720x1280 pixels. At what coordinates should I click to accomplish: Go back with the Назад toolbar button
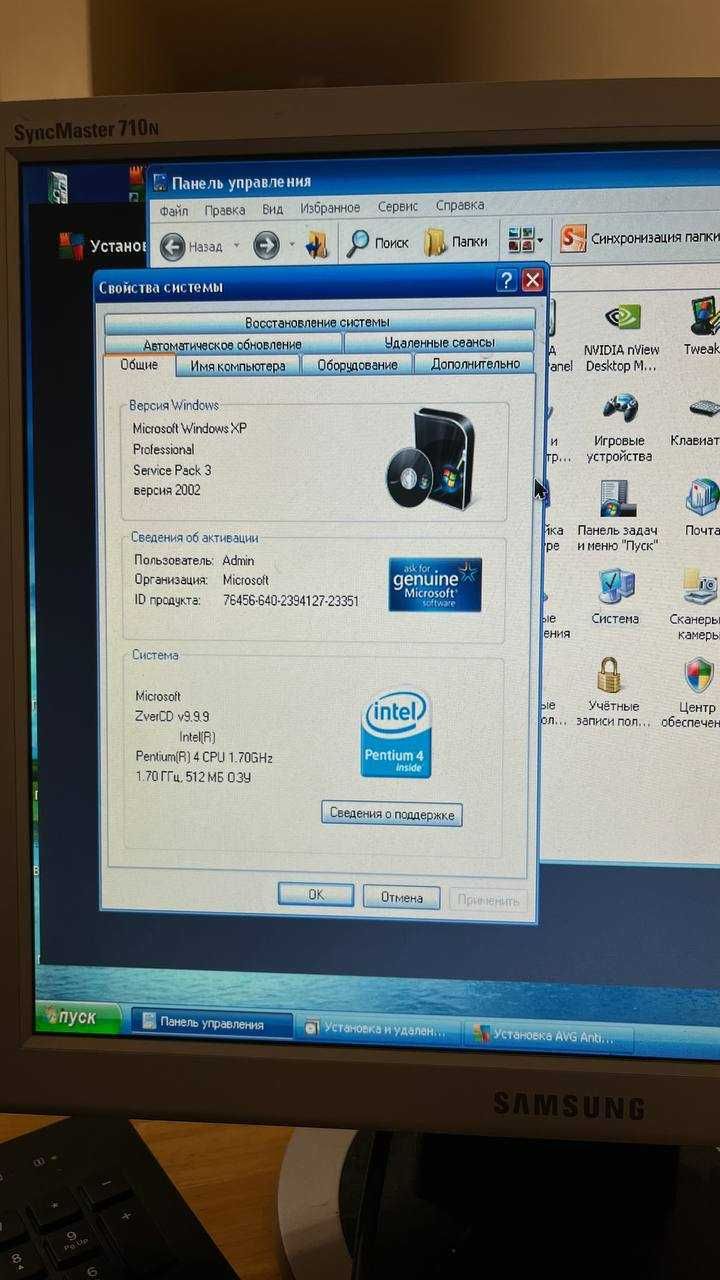(192, 245)
